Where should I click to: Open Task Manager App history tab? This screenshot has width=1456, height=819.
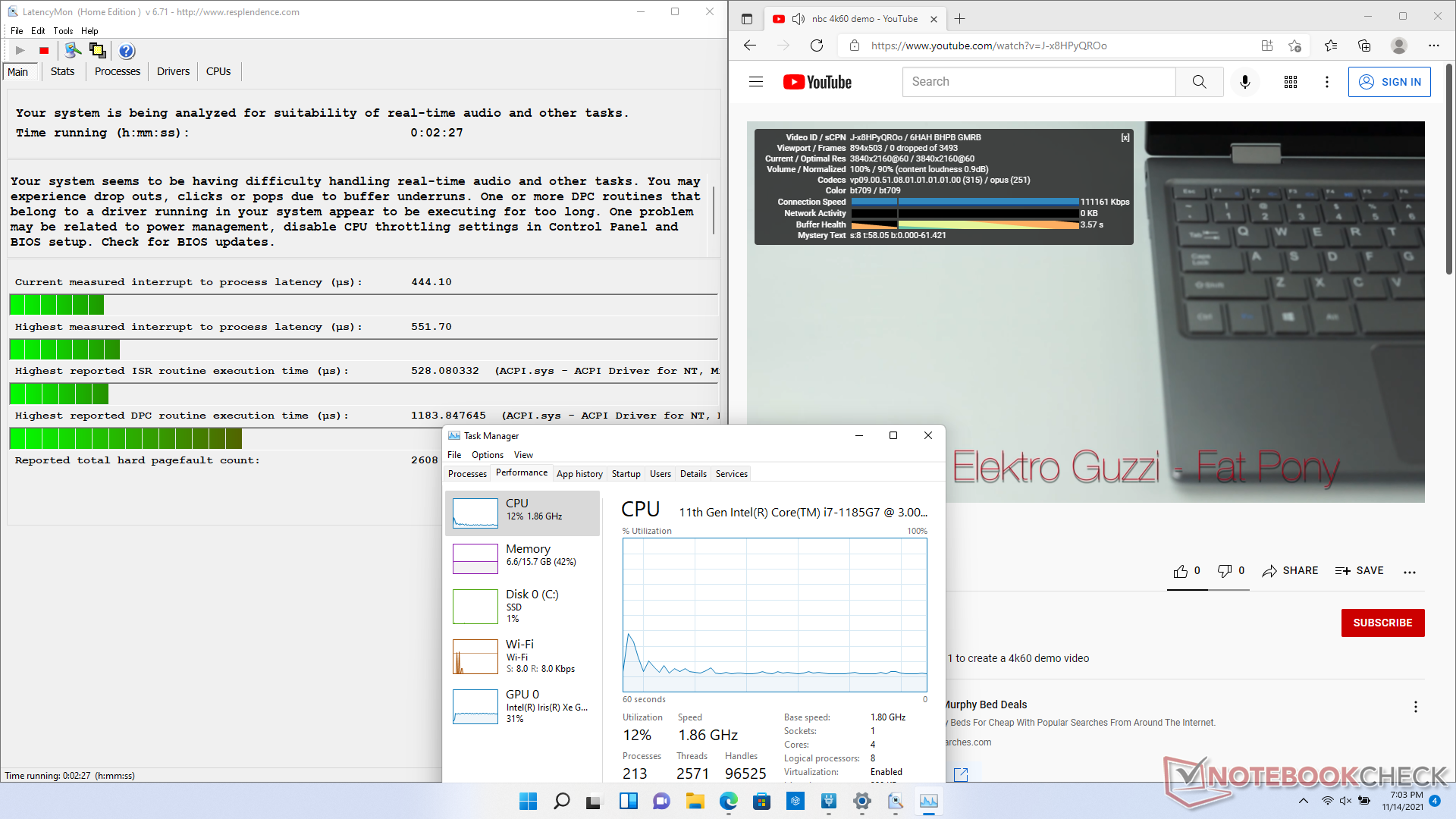click(579, 474)
